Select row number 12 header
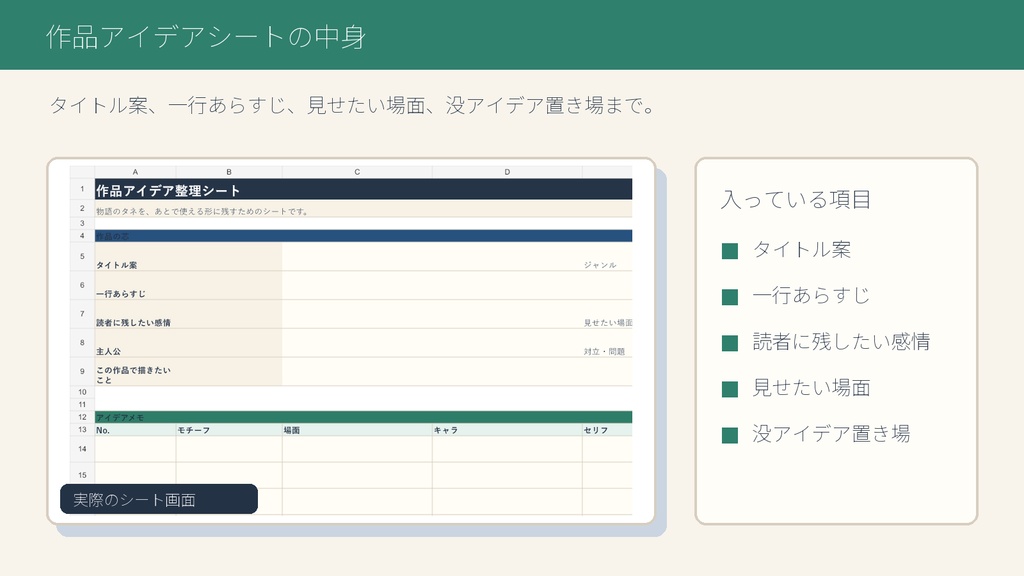 (82, 417)
